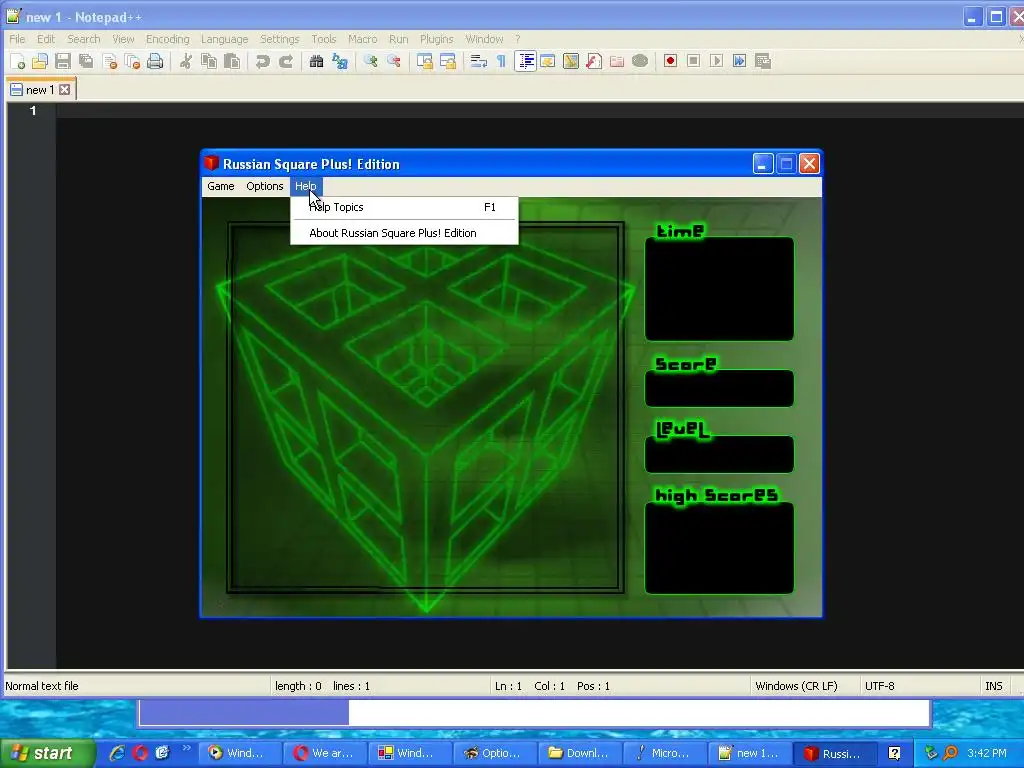
Task: Click the Close All icon in Notepad++ toolbar
Action: (133, 61)
